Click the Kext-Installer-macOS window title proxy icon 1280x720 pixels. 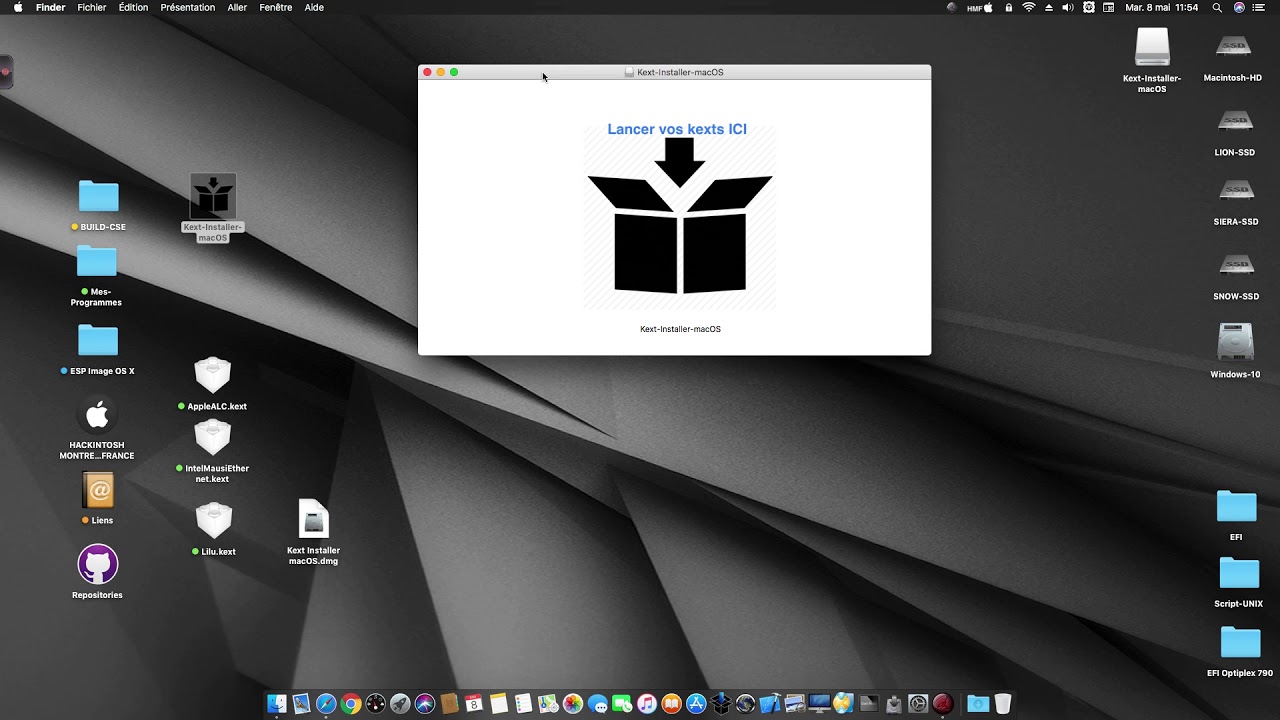pos(629,72)
